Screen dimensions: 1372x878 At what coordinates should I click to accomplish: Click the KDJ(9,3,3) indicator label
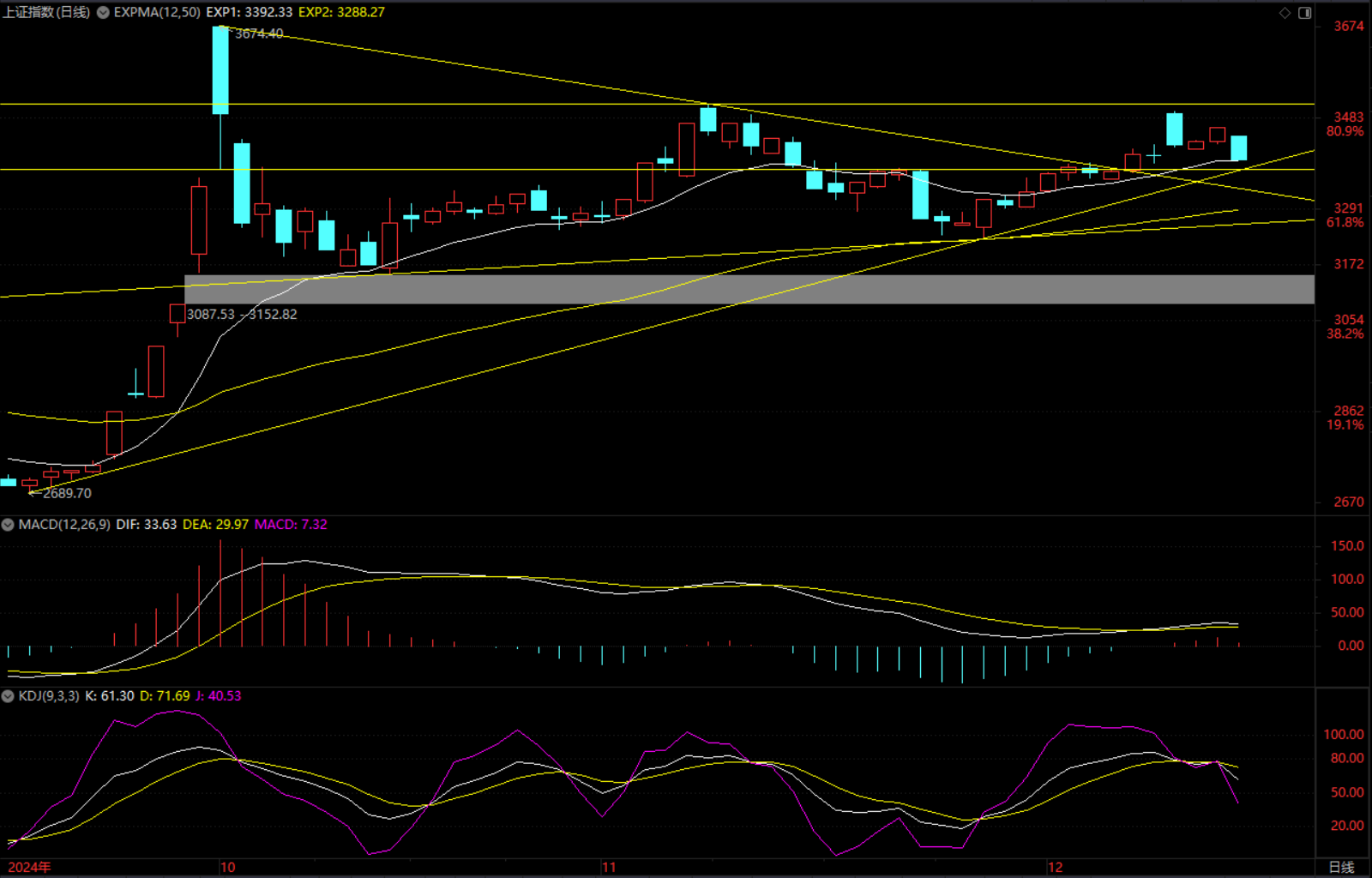[x=49, y=696]
